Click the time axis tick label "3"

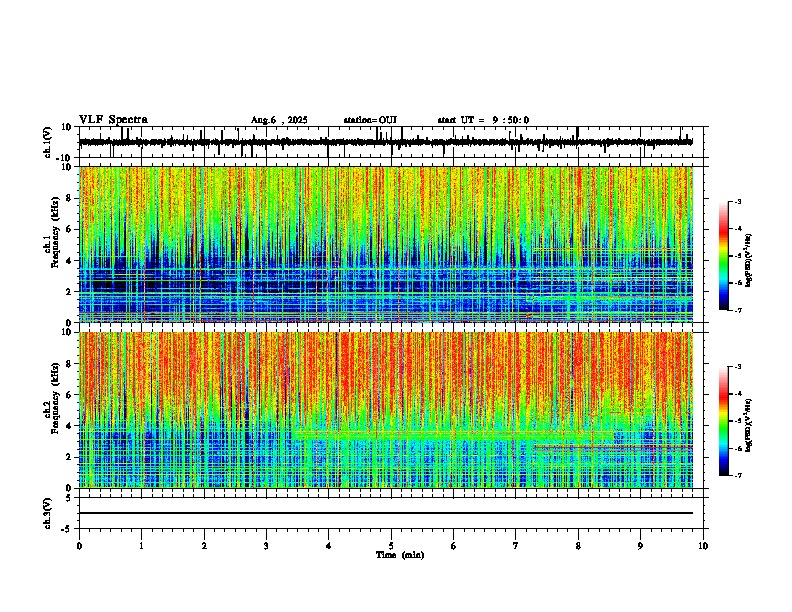pos(266,546)
